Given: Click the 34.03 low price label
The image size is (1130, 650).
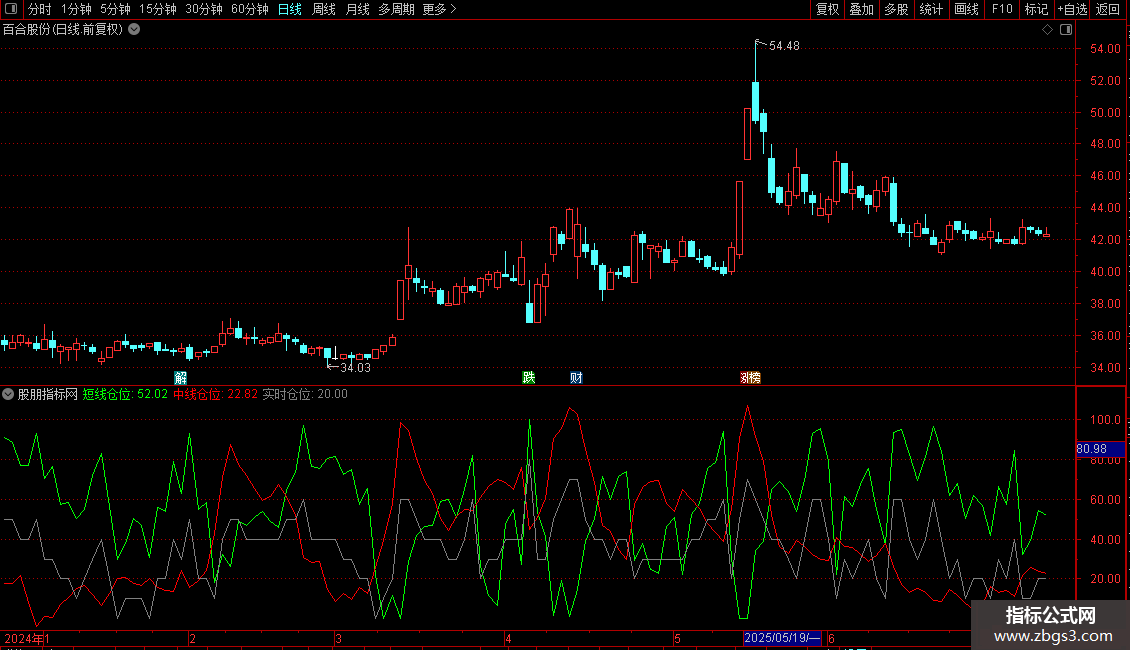Looking at the screenshot, I should pyautogui.click(x=355, y=368).
